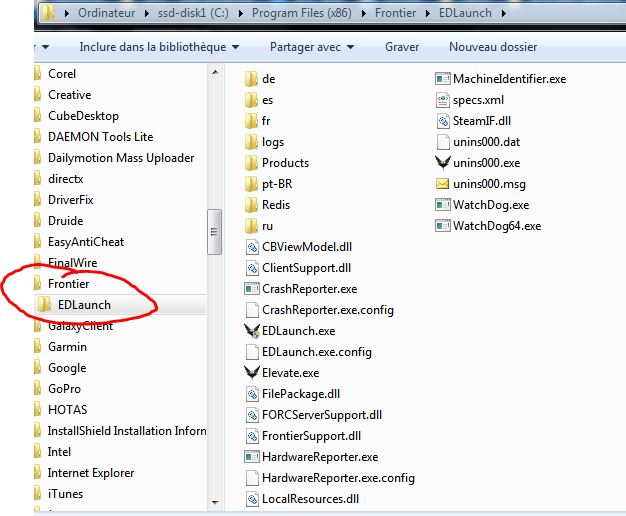
Task: Select FORCServerSupport.dll file icon
Action: click(252, 415)
